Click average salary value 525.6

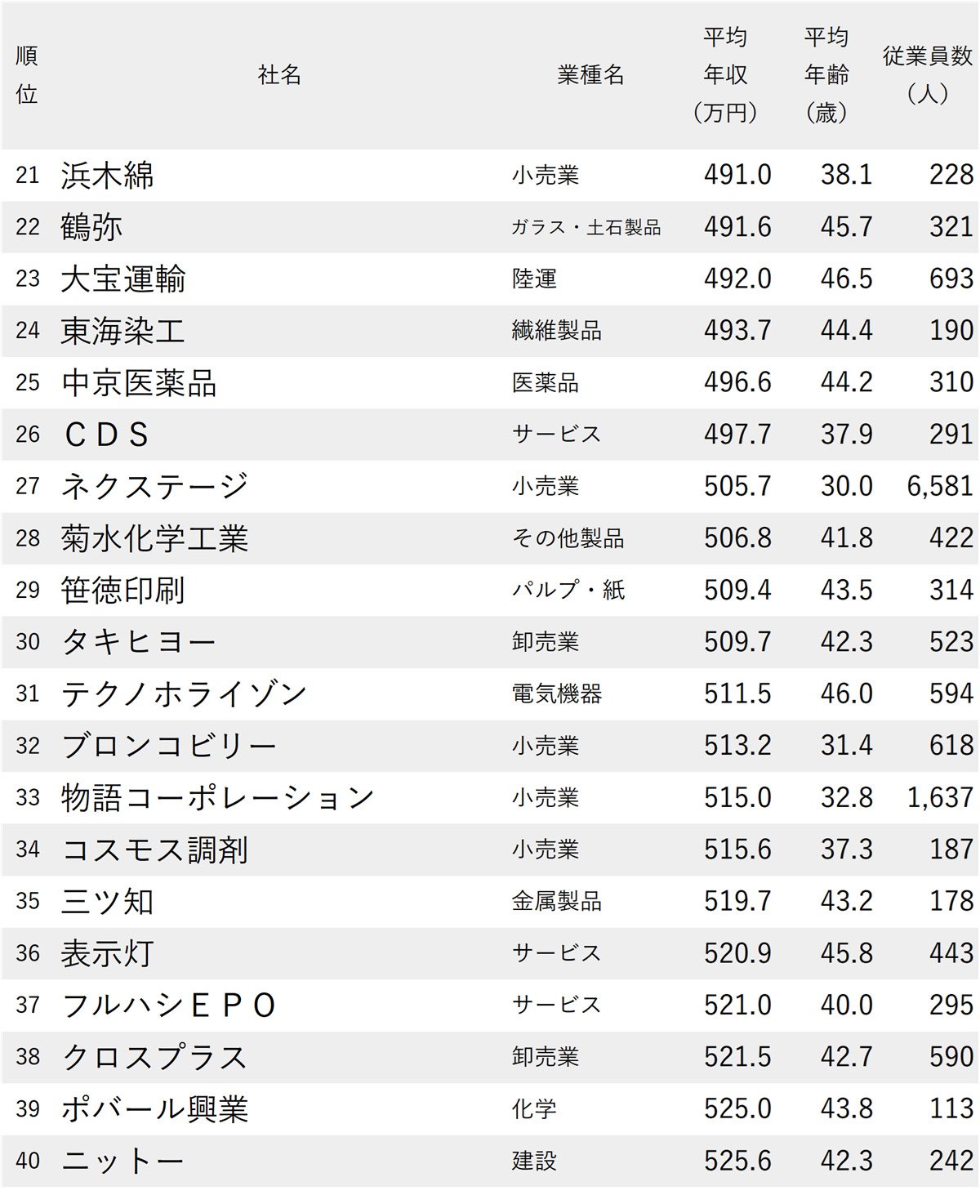coord(737,1161)
